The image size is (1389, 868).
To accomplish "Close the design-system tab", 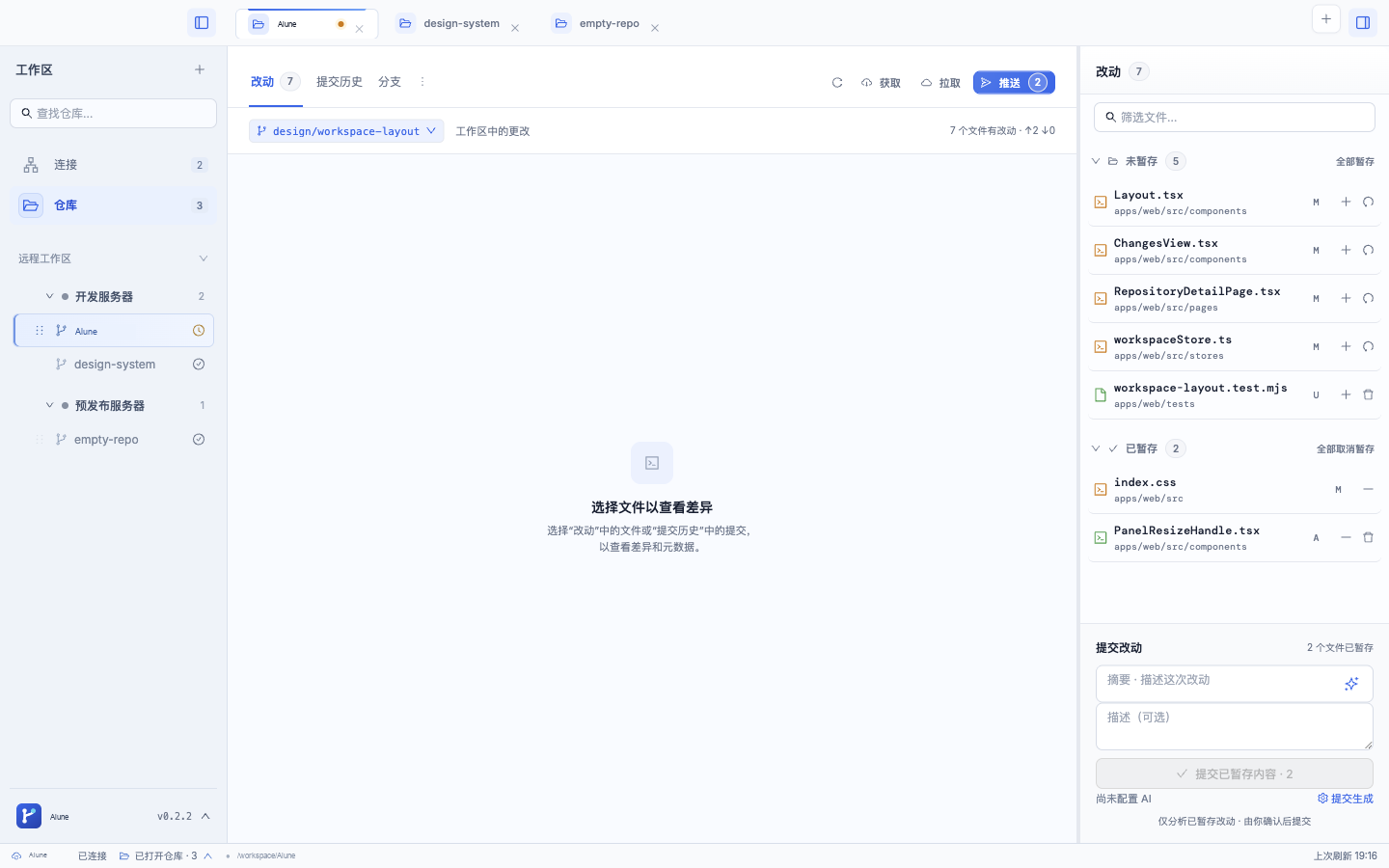I will coord(515,28).
